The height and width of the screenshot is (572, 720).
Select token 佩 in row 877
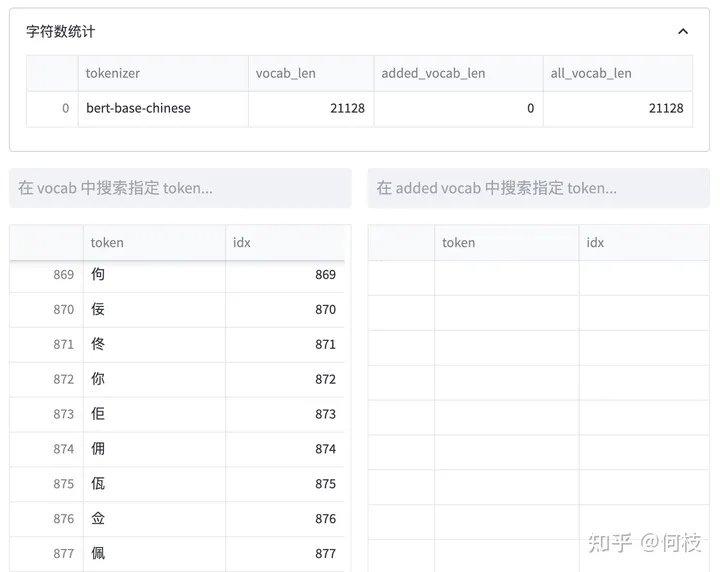tap(154, 554)
